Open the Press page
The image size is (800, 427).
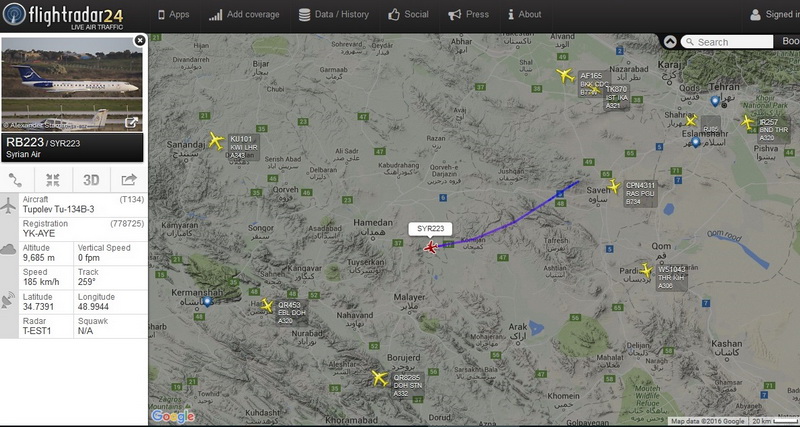468,15
